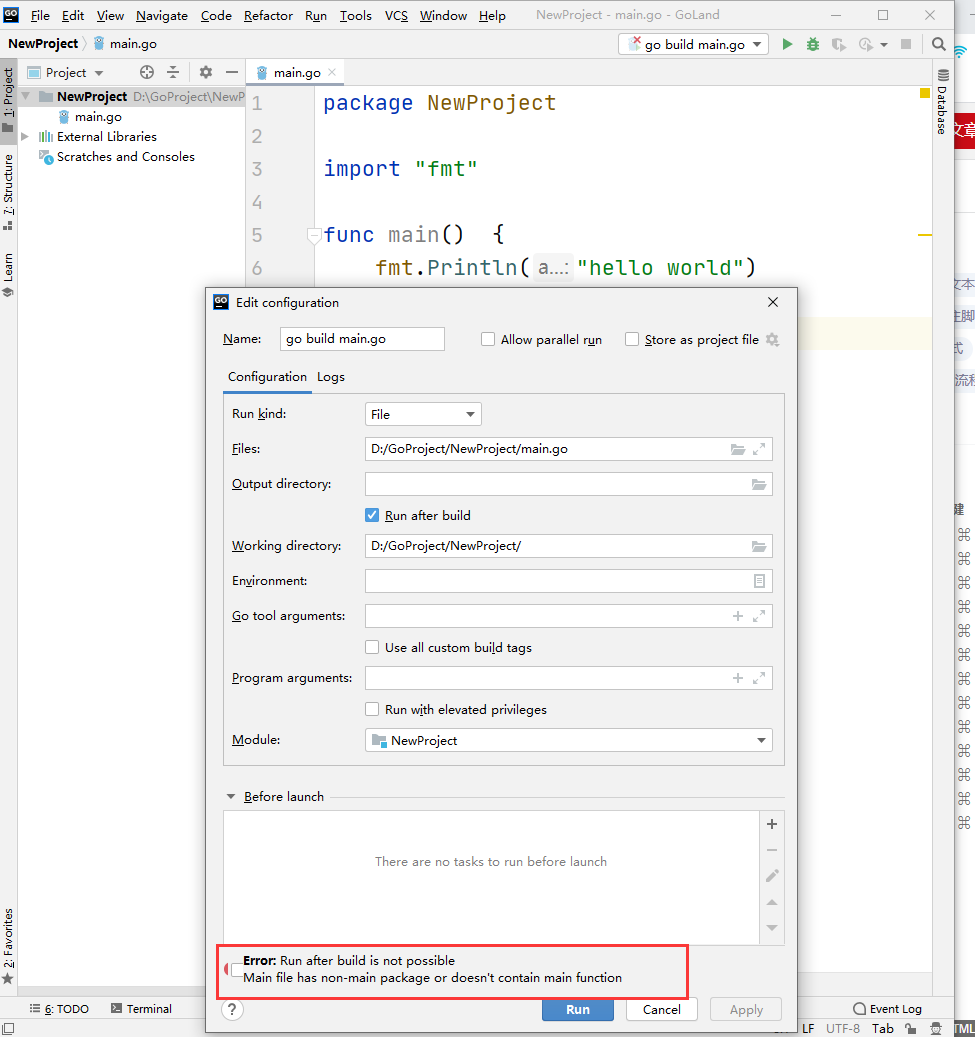Enable Store as project file
The width and height of the screenshot is (975, 1037).
click(x=632, y=339)
